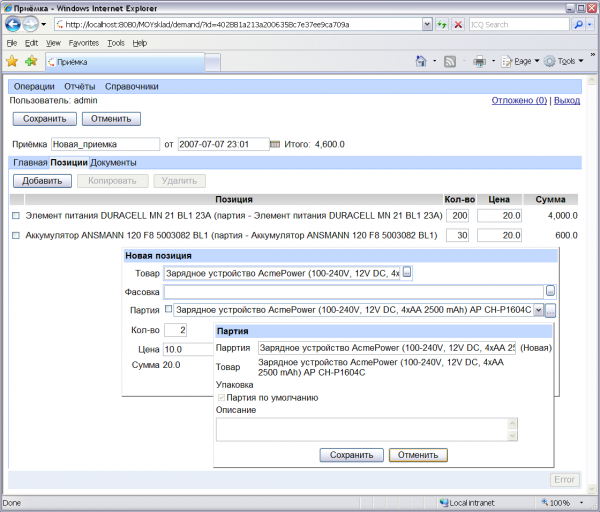This screenshot has width=600, height=512.
Task: Click the browse button next to Фасовка
Action: [550, 291]
